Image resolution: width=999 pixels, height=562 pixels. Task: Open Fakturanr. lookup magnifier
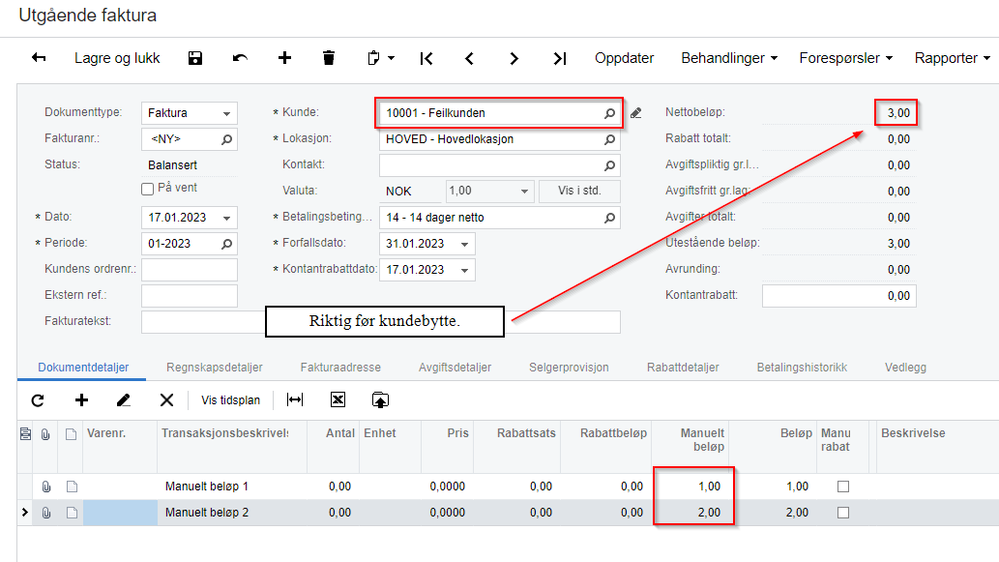click(227, 140)
